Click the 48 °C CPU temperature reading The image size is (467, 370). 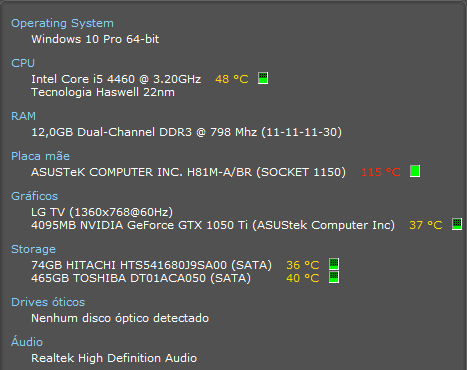click(232, 79)
